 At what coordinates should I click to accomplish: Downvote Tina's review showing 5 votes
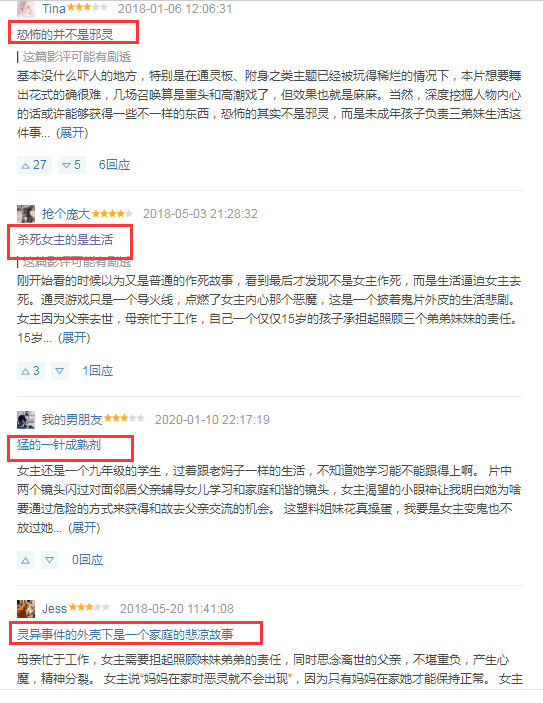pyautogui.click(x=72, y=165)
